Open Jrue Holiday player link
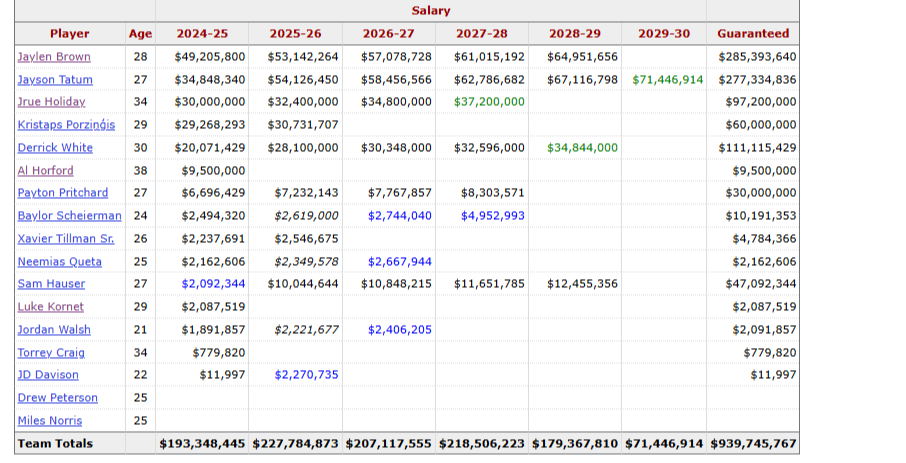The image size is (906, 463). 51,102
